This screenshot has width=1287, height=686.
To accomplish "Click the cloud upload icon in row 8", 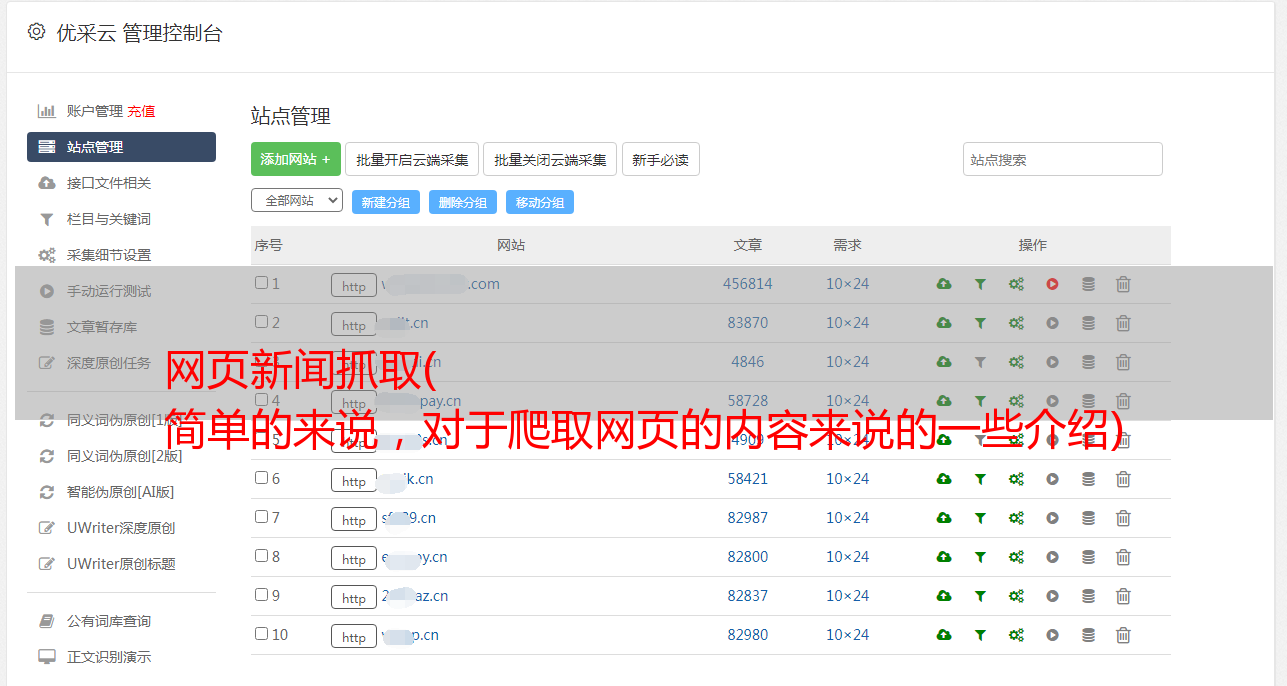I will 944,557.
